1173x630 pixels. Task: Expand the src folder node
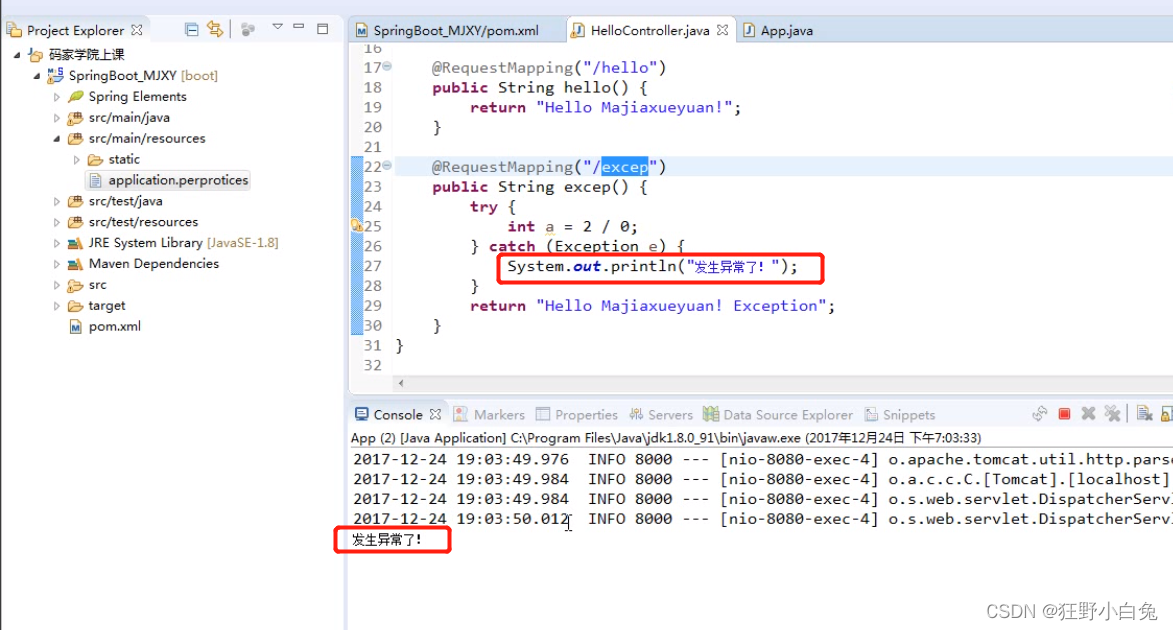pyautogui.click(x=56, y=285)
